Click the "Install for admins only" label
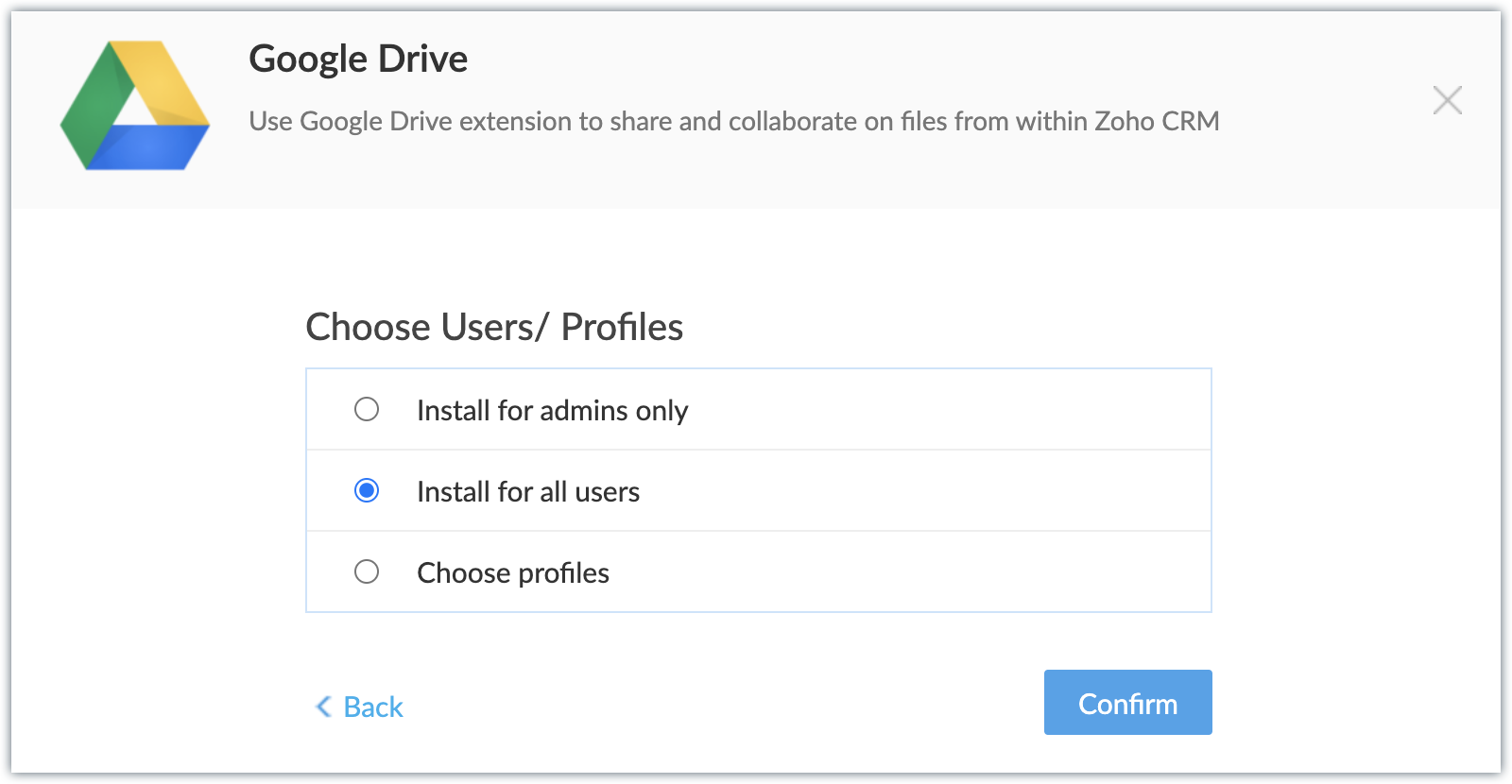The image size is (1512, 784). coord(552,411)
